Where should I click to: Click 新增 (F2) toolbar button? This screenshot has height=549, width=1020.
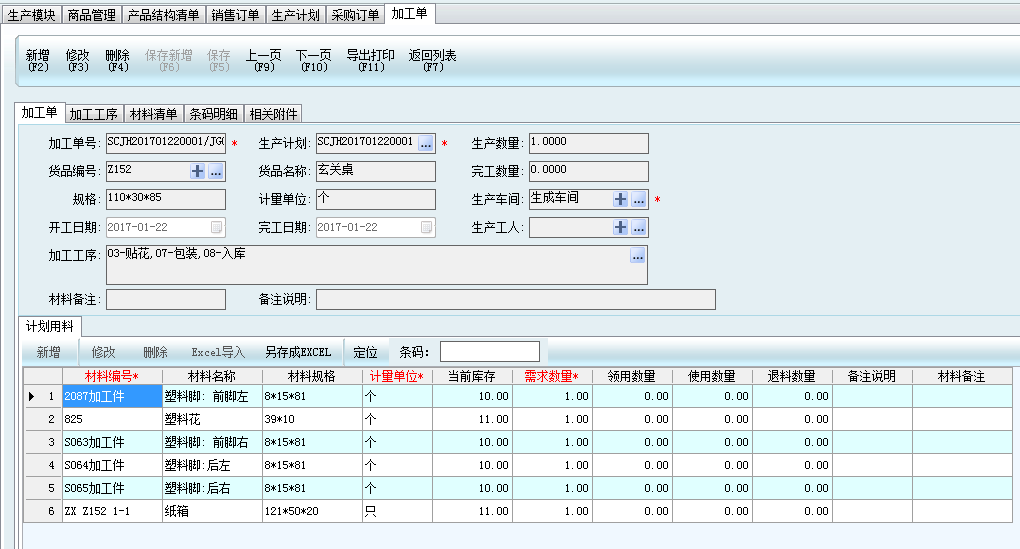pos(38,61)
